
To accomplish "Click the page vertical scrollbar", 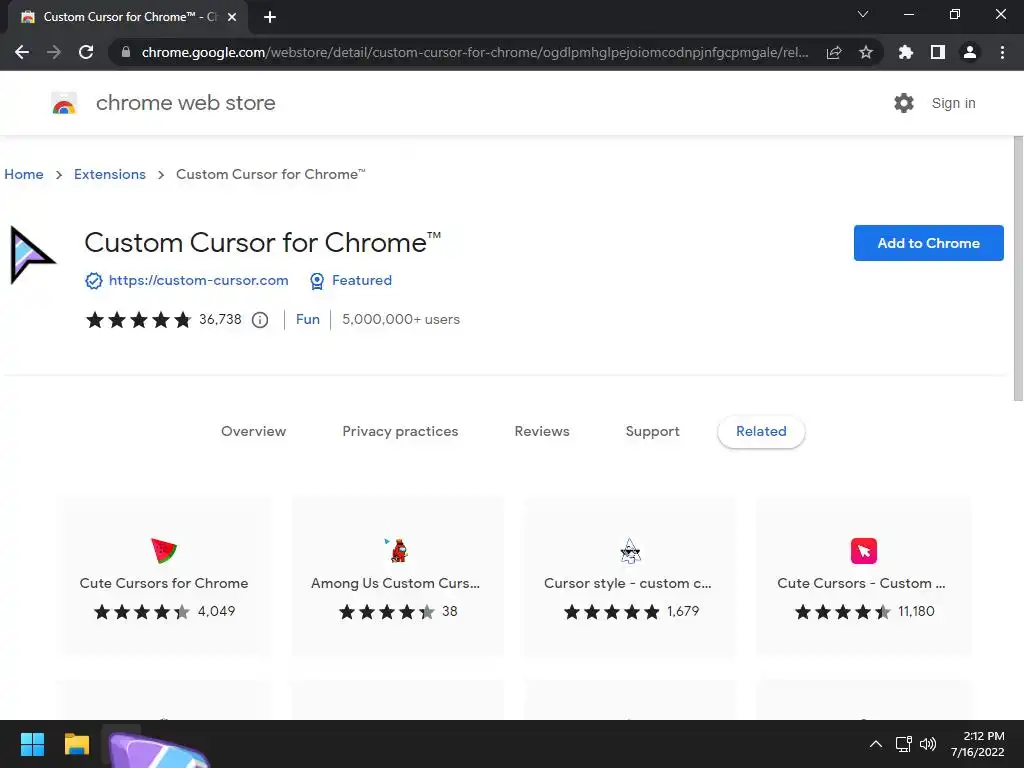I will click(1017, 269).
